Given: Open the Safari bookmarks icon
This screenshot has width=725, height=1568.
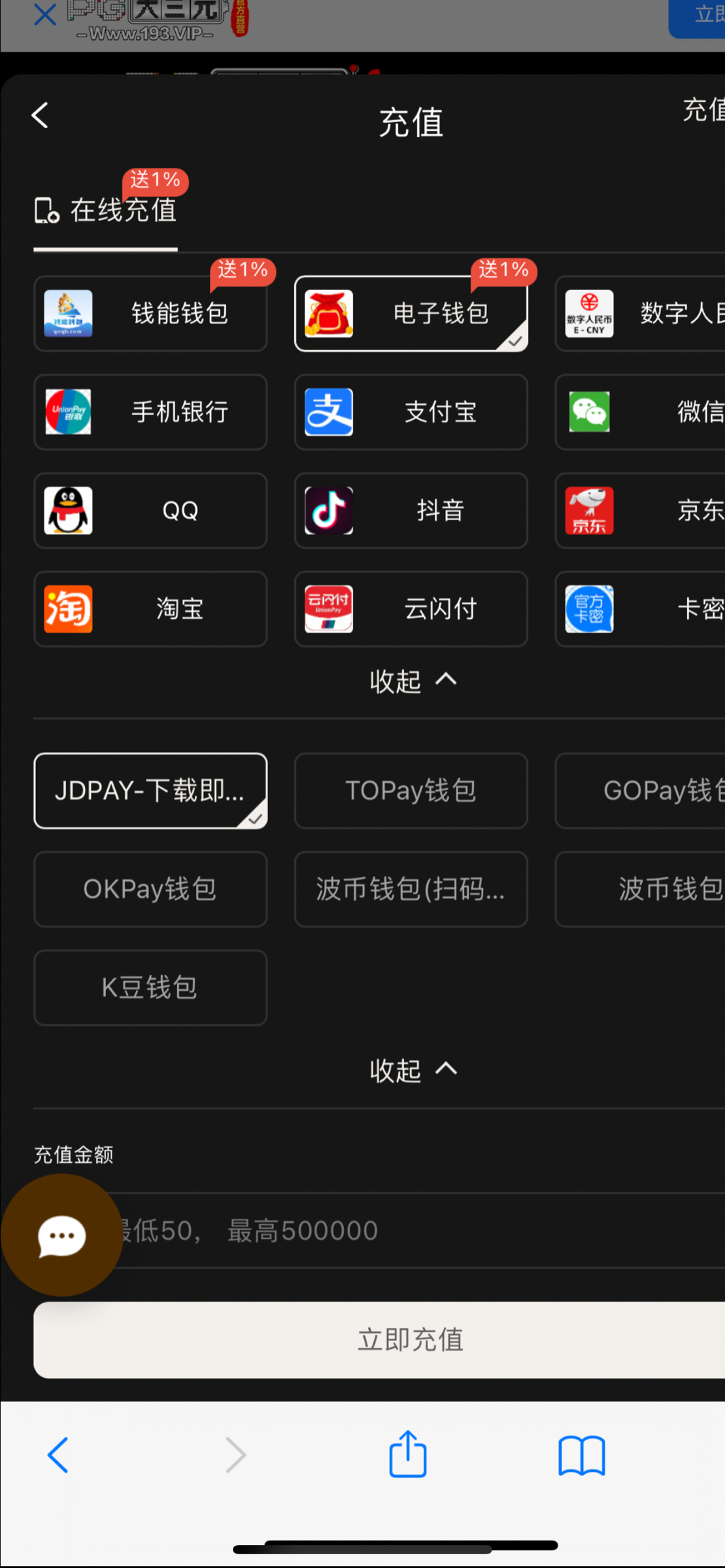Looking at the screenshot, I should tap(581, 1456).
